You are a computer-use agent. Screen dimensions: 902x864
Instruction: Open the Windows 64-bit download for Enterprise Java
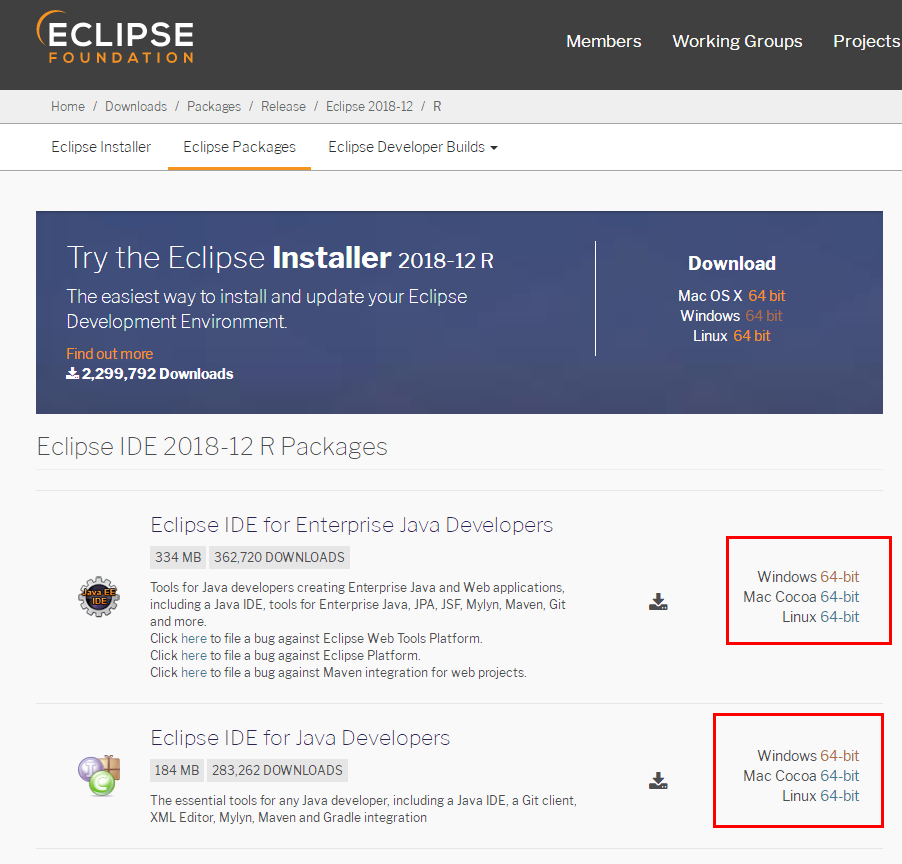pyautogui.click(x=808, y=577)
